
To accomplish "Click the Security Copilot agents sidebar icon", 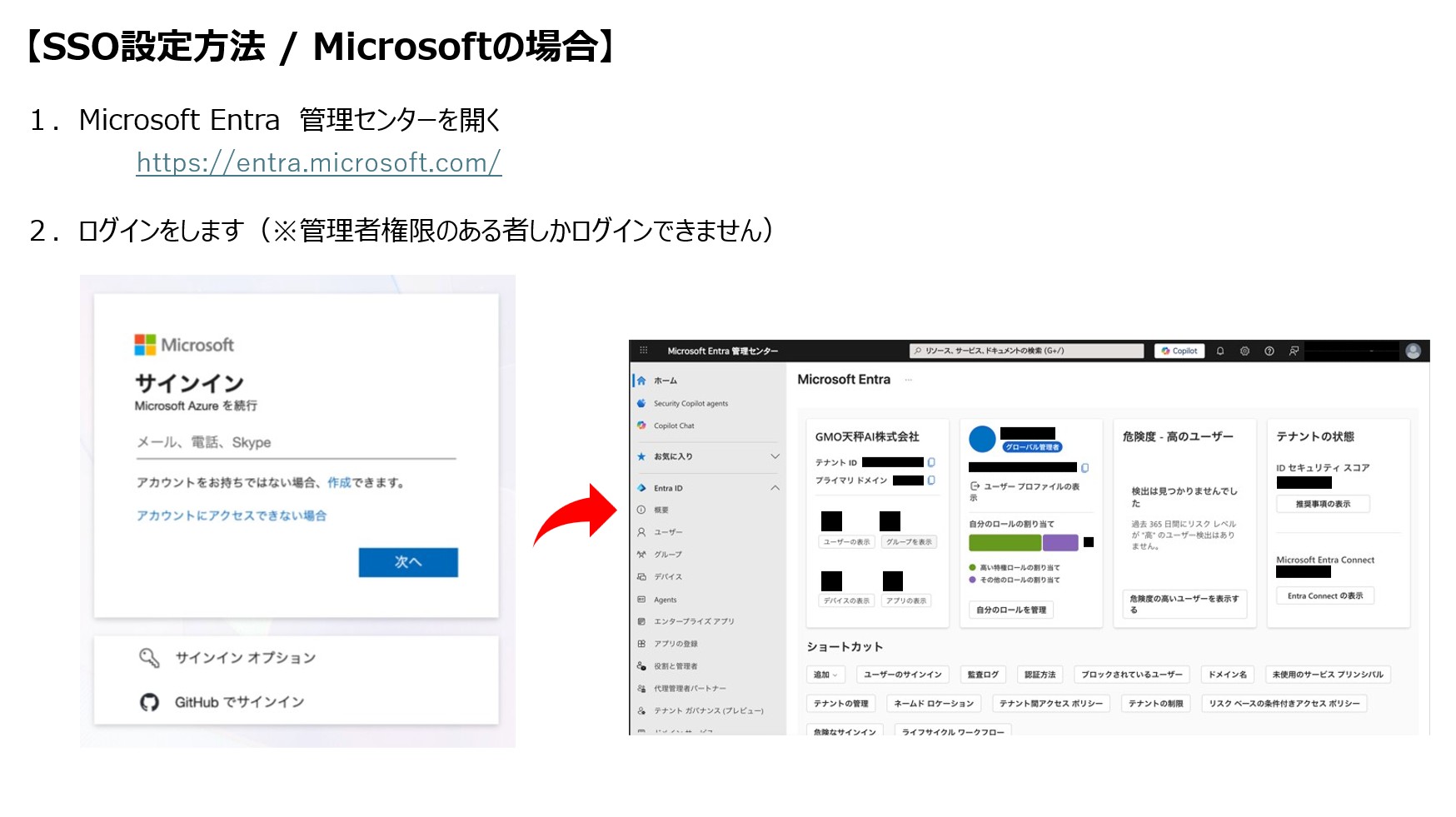I will coord(641,403).
